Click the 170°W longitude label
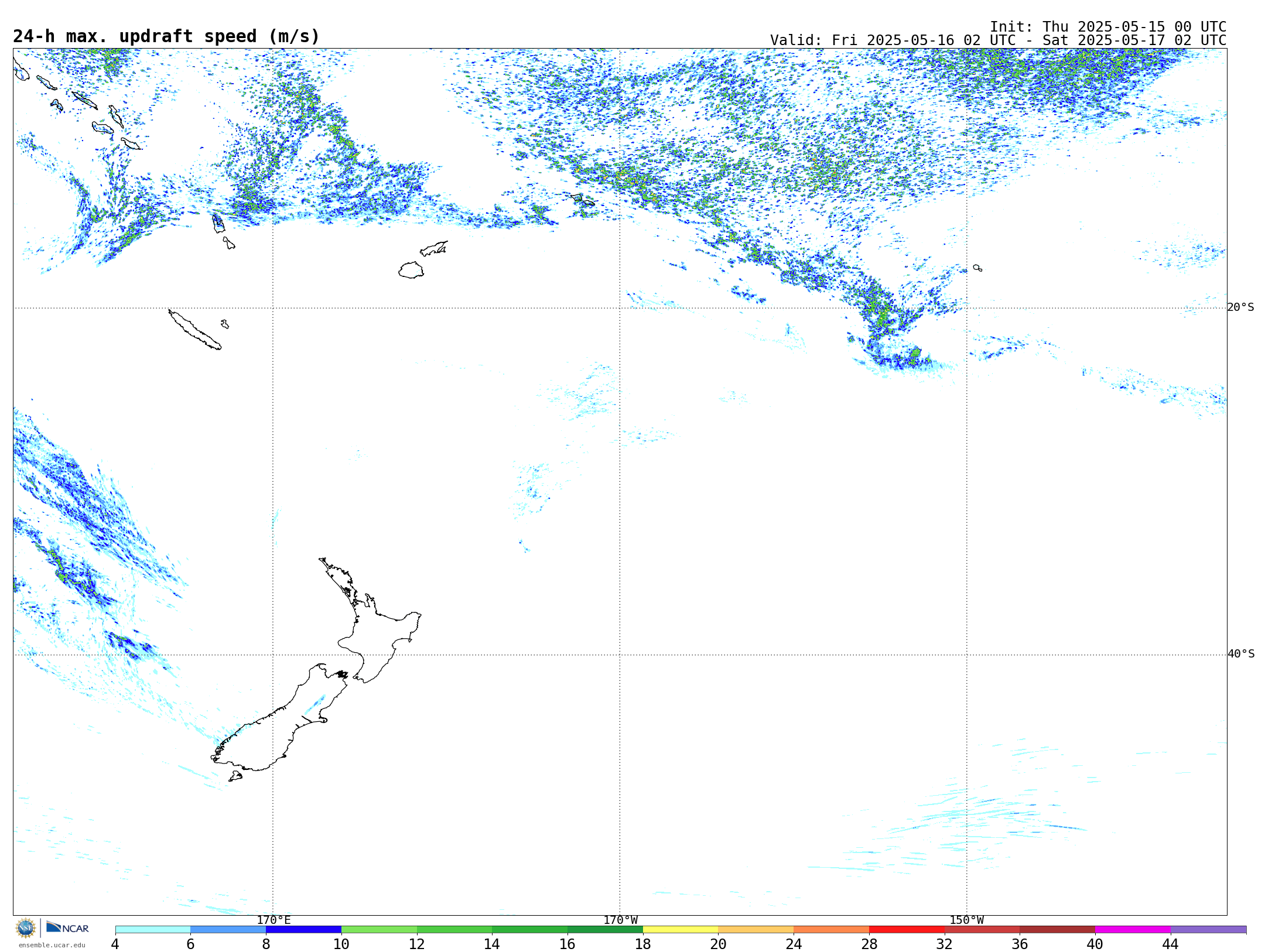Screen dimensions: 1265x952 coord(620,920)
